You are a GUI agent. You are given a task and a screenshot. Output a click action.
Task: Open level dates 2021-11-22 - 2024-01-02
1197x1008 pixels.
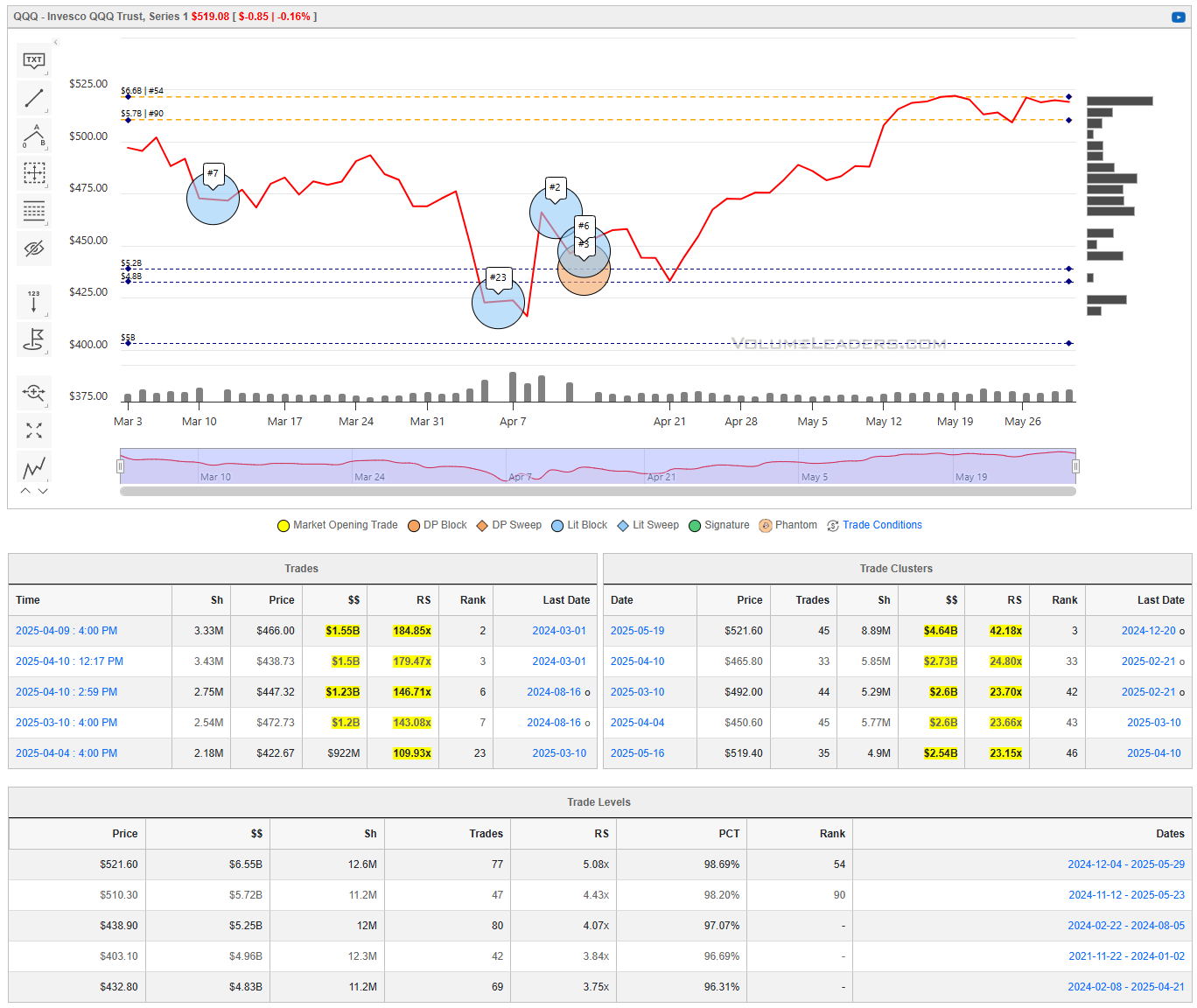(x=1126, y=956)
